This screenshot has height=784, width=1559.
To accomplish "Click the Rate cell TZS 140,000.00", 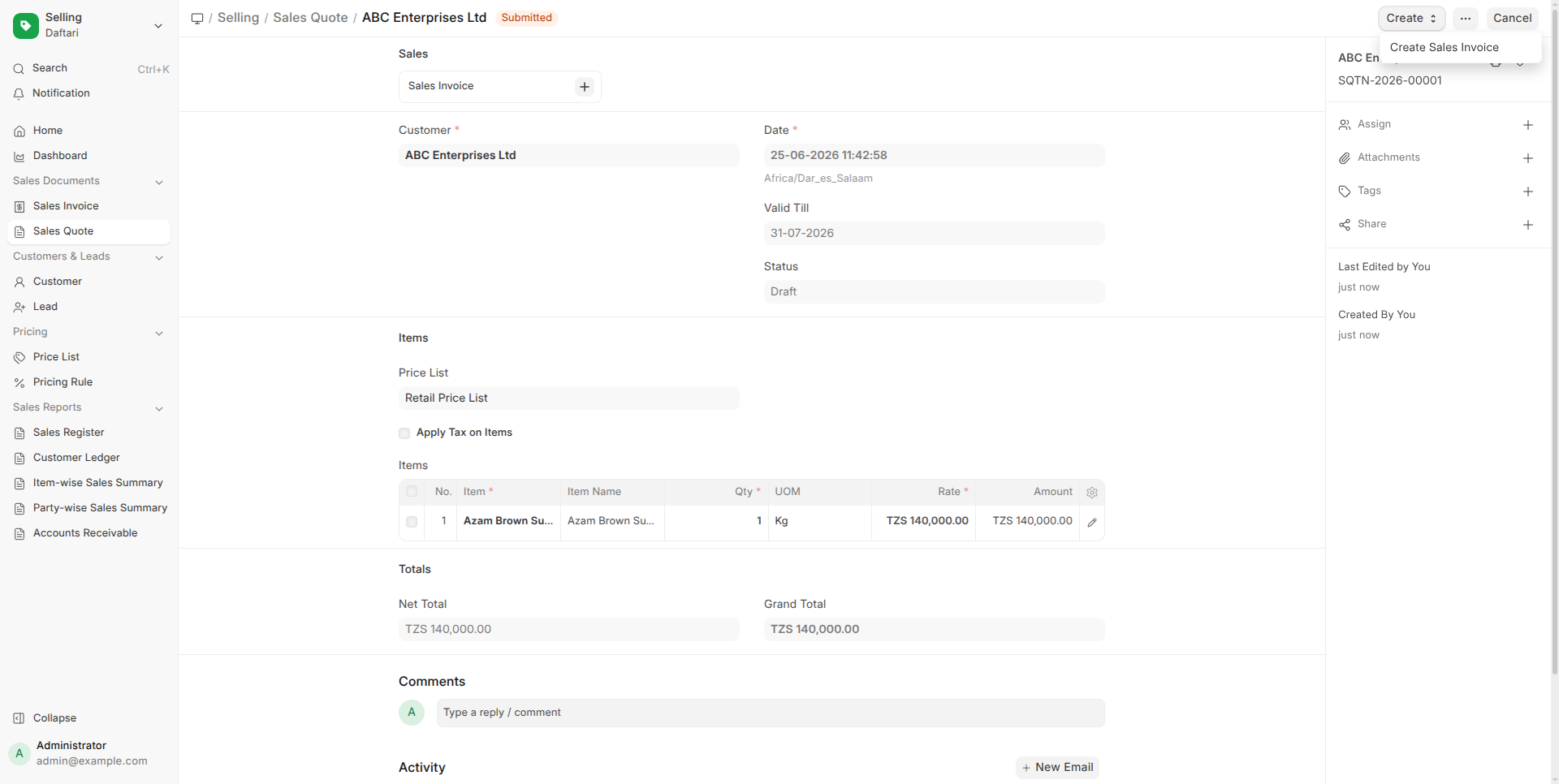I will pos(924,521).
